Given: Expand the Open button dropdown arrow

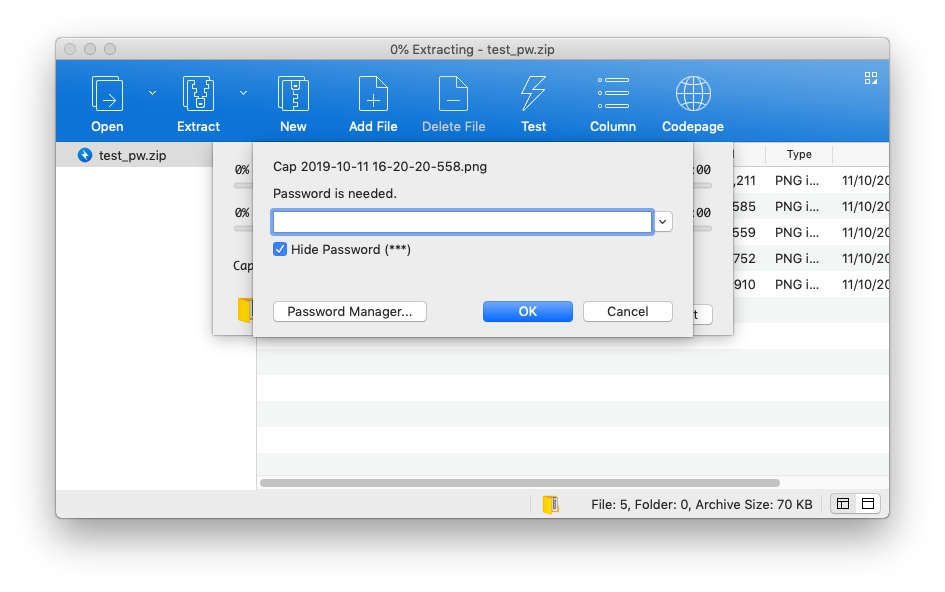Looking at the screenshot, I should tap(152, 93).
